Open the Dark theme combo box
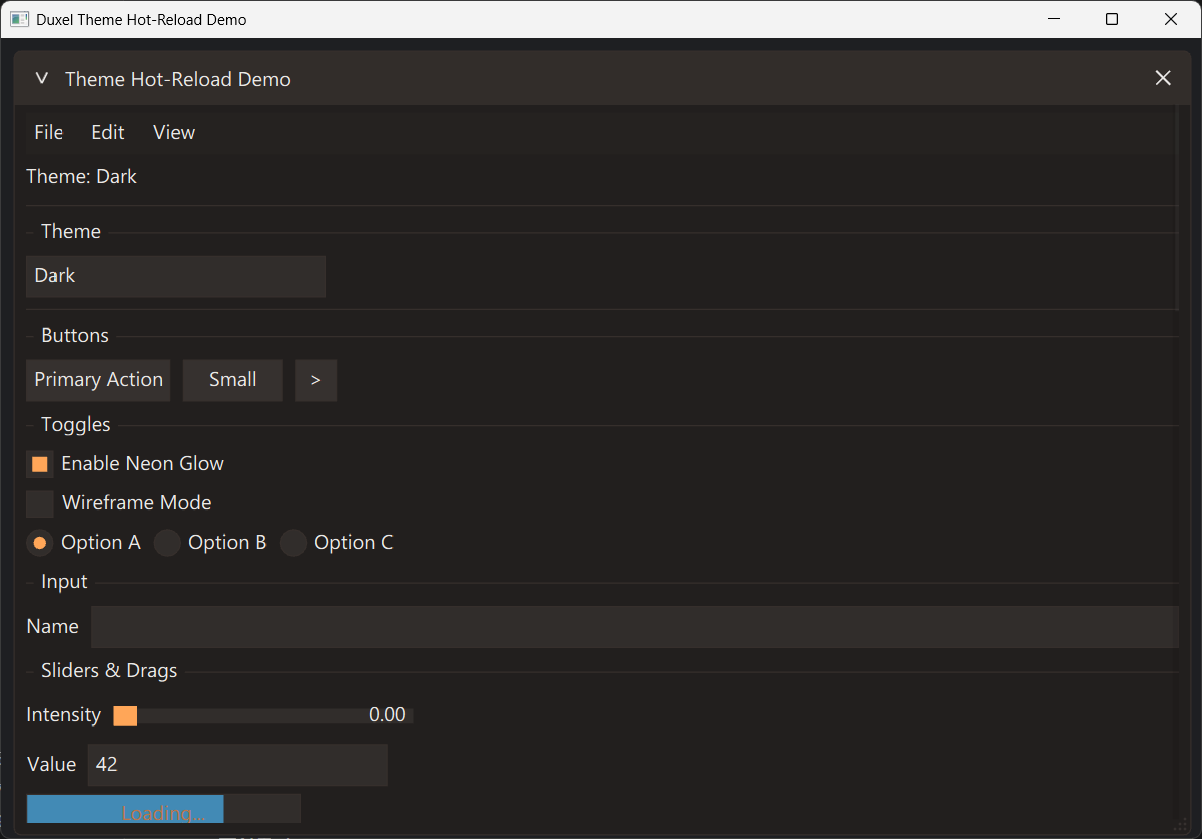This screenshot has width=1202, height=839. click(x=176, y=276)
